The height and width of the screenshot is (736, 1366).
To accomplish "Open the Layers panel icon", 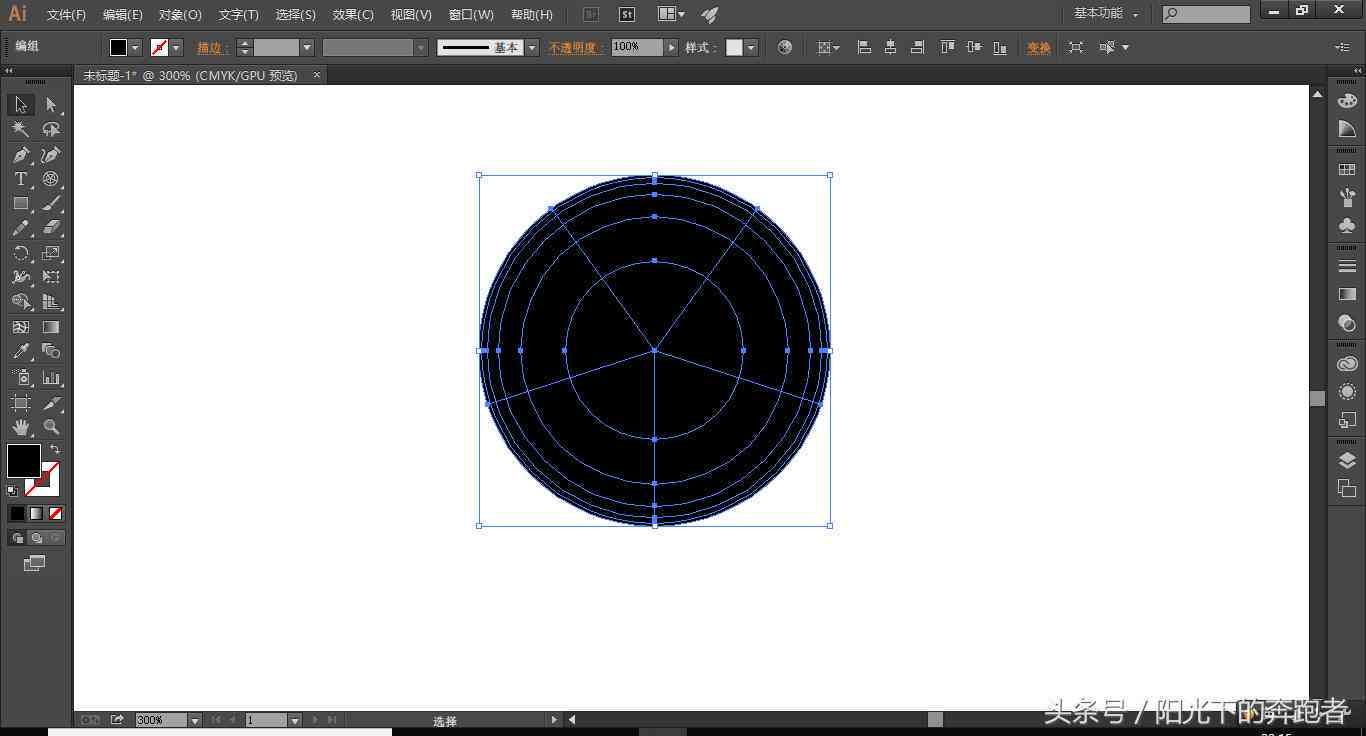I will tap(1347, 460).
